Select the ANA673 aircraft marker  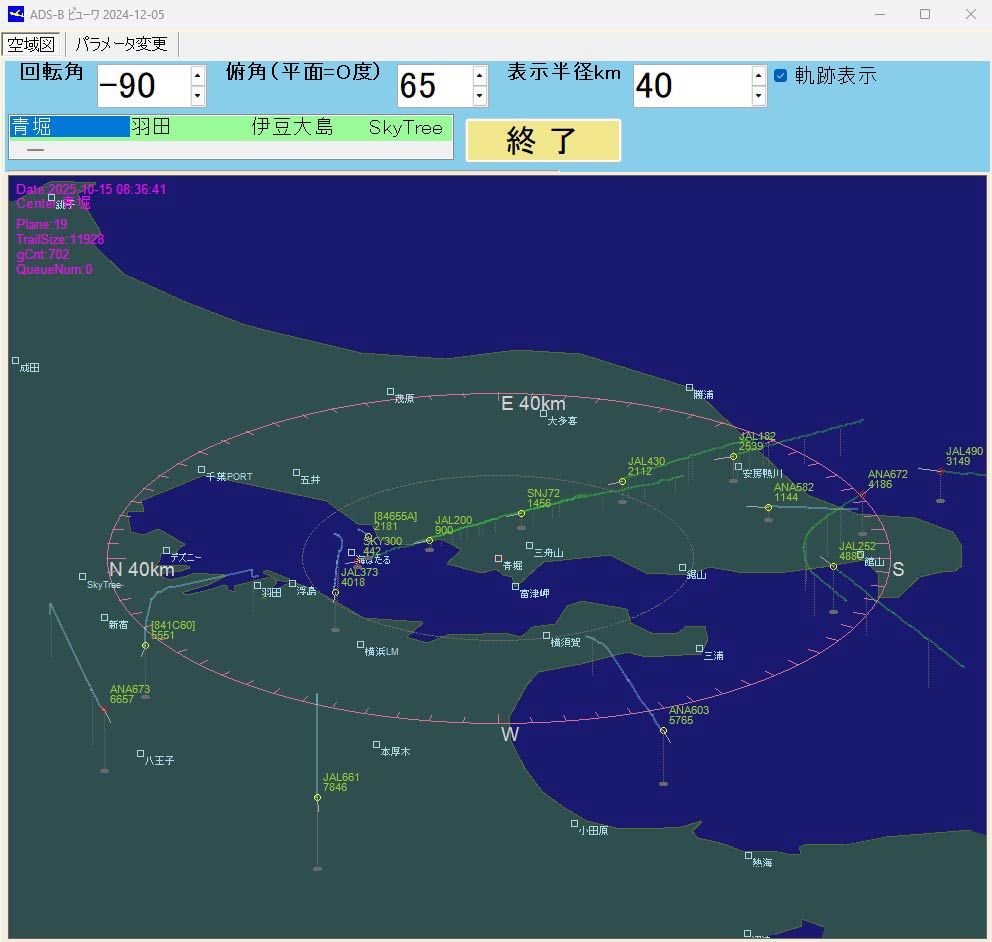tap(104, 710)
